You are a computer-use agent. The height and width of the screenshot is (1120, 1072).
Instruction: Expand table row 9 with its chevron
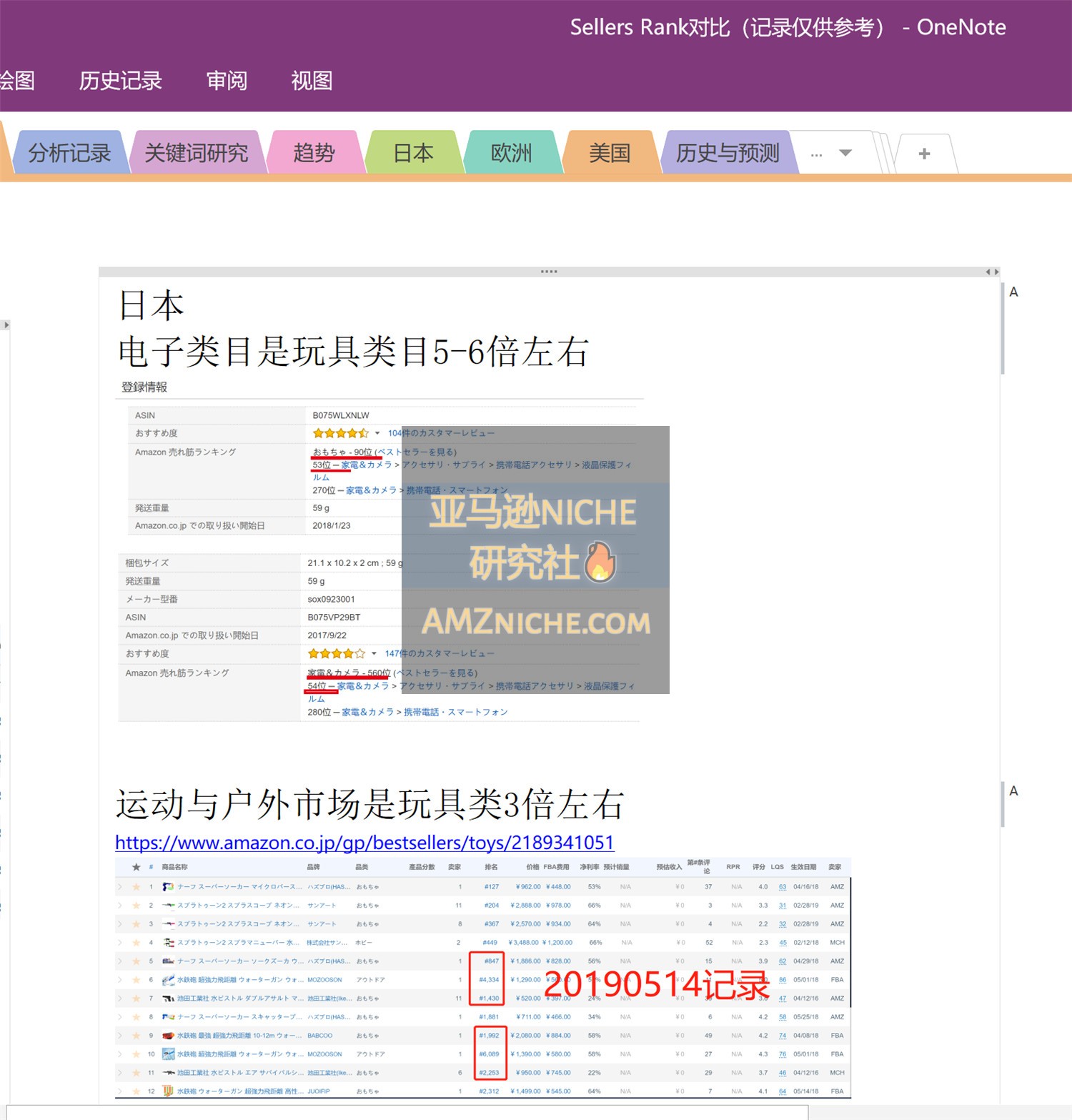120,1036
